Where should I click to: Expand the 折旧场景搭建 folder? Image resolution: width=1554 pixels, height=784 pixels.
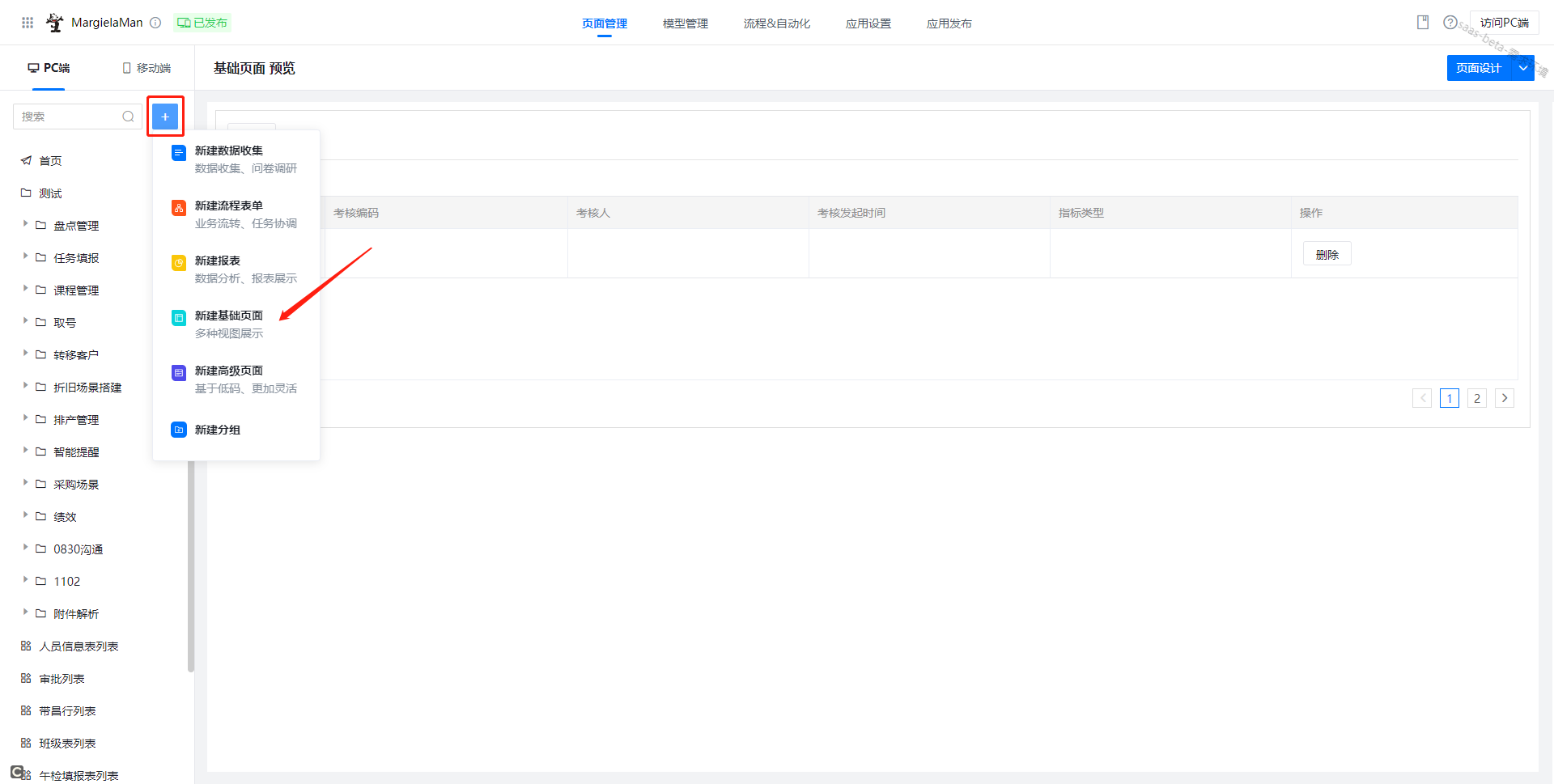25,385
